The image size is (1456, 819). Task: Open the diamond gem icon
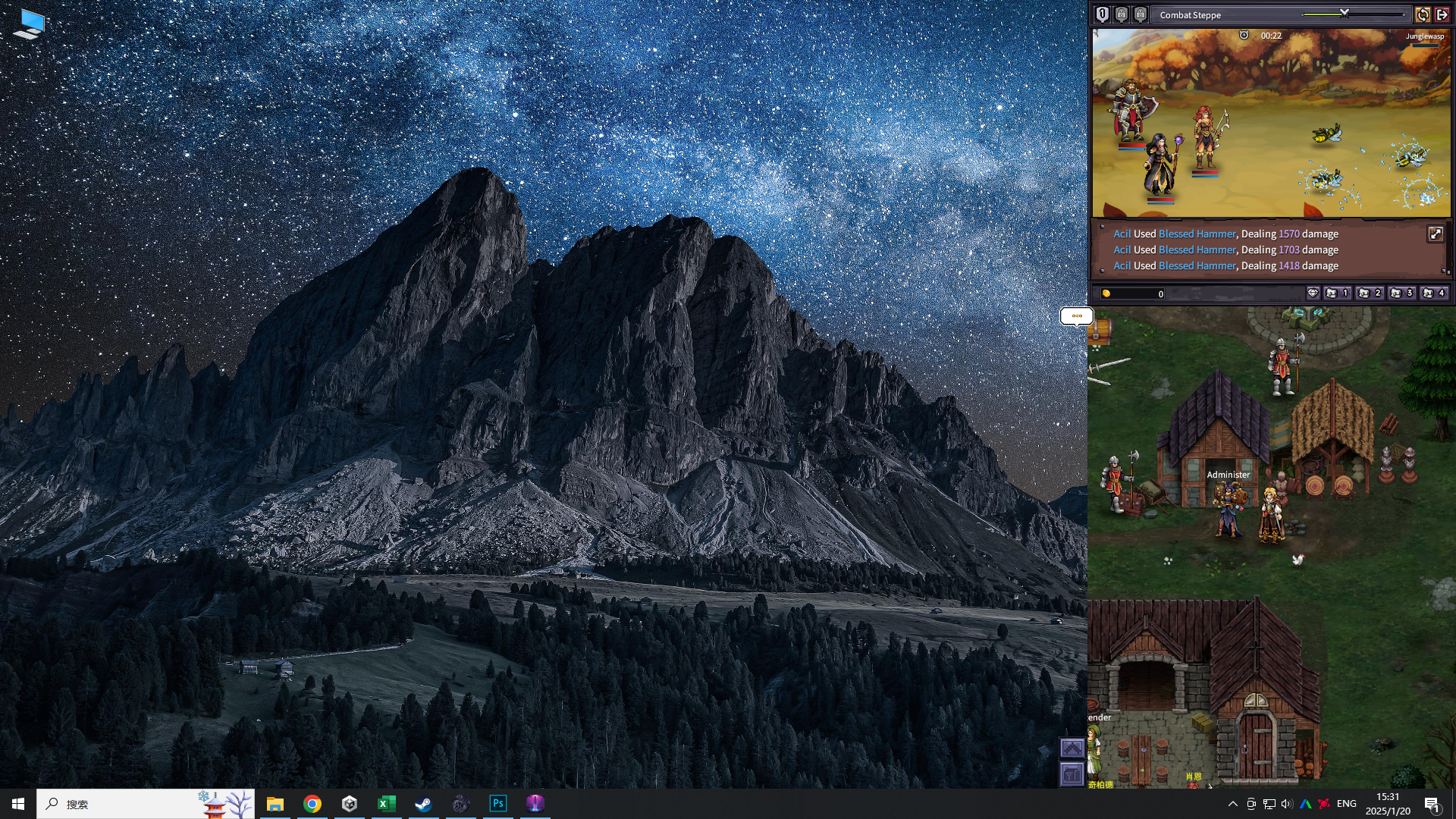[x=1313, y=293]
